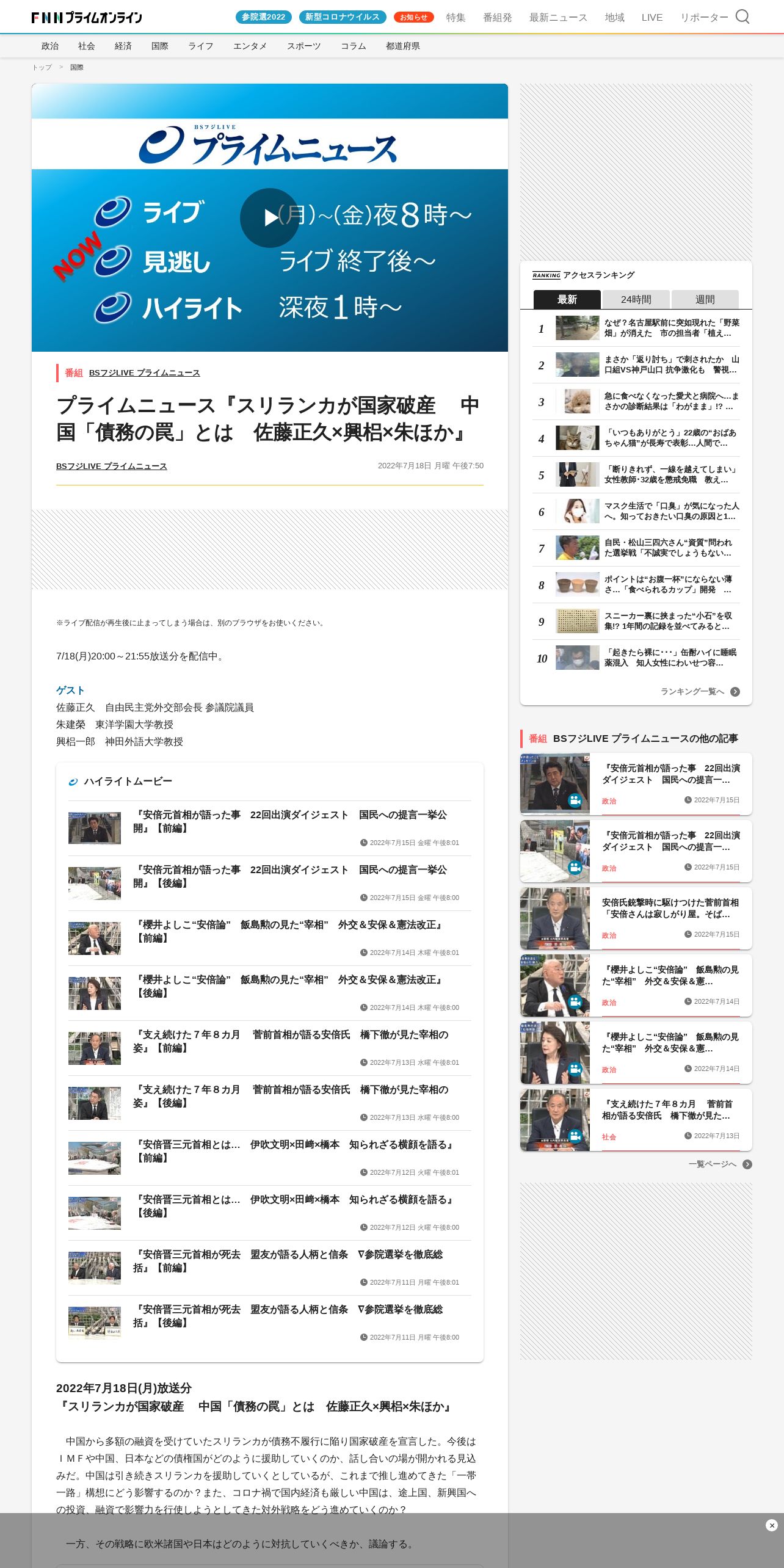Open 櫻井よしこ安倍論【前編】highlight movie
This screenshot has width=784, height=1568.
[x=270, y=938]
